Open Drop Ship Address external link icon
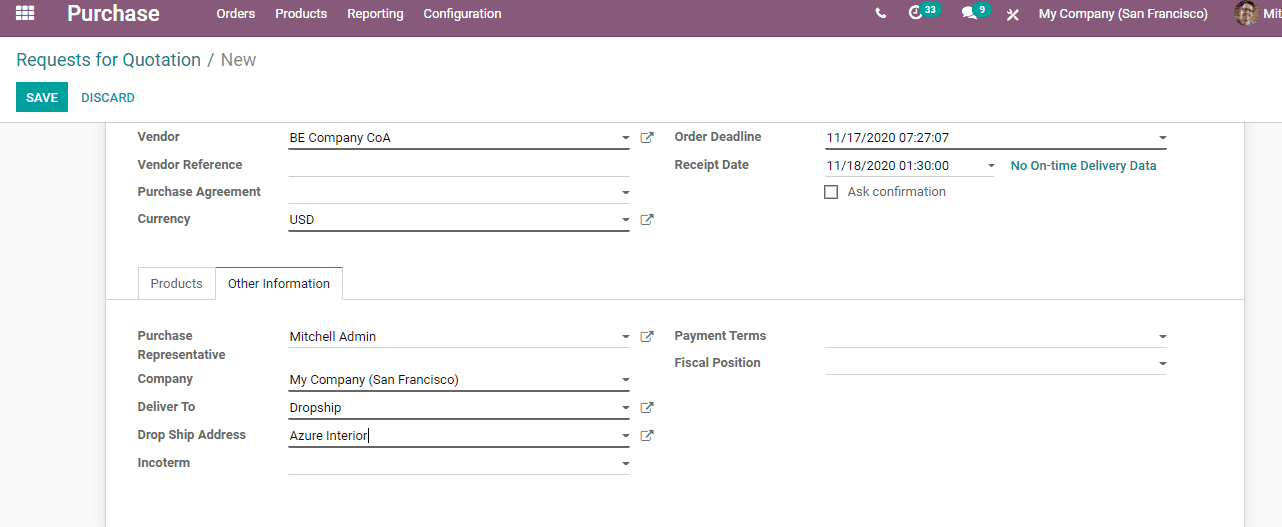 (647, 436)
